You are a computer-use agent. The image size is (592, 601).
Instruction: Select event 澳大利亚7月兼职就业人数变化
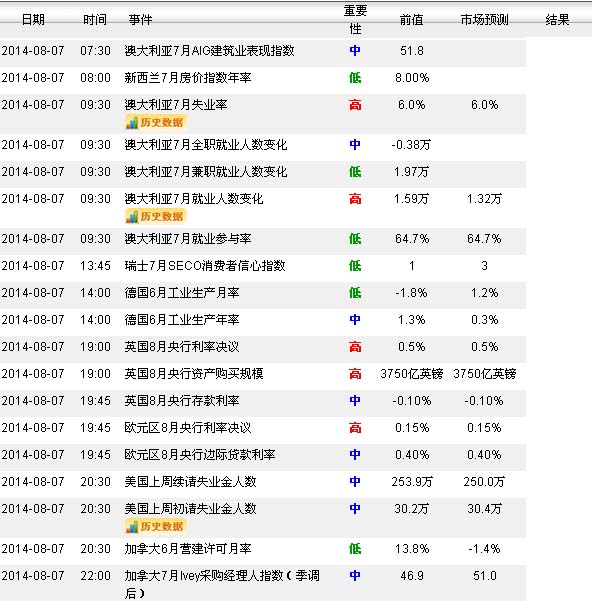point(206,172)
